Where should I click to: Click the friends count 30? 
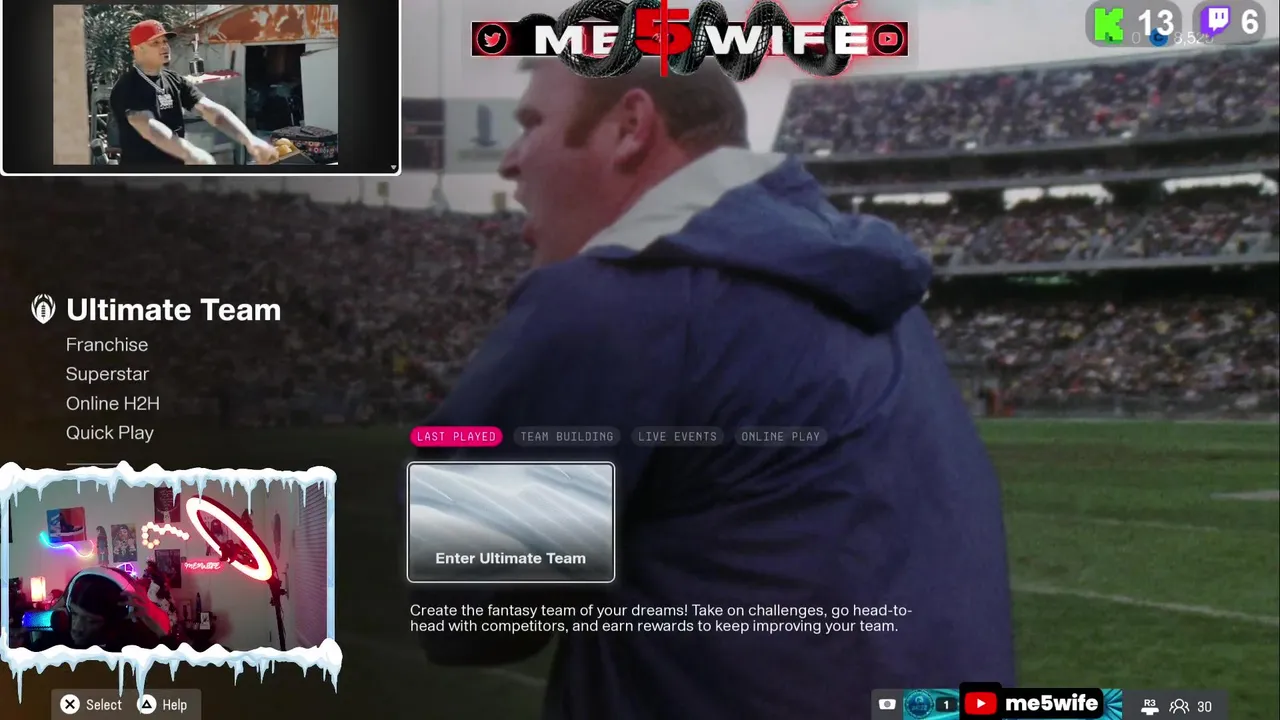1204,706
